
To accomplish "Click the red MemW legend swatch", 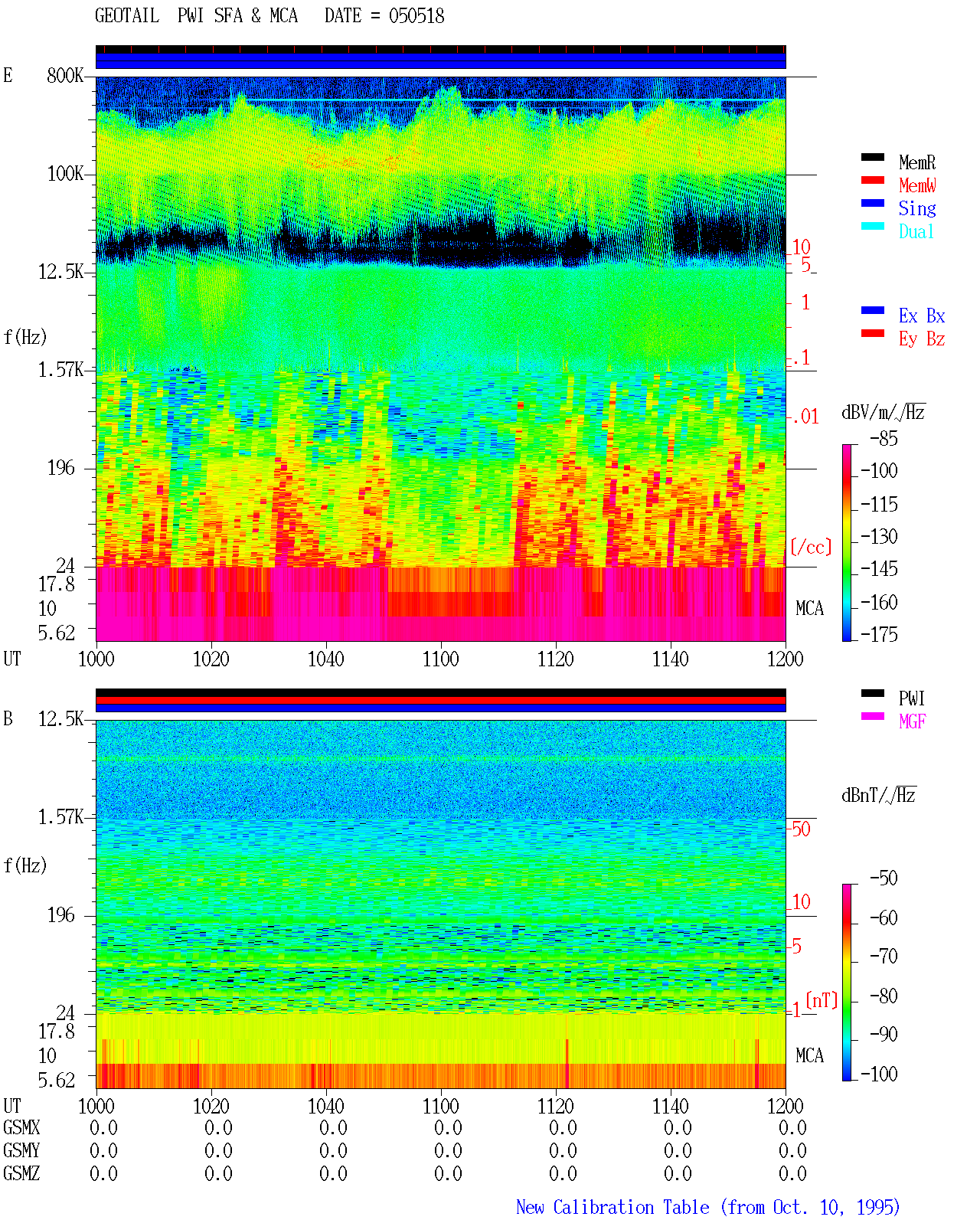I will click(872, 181).
